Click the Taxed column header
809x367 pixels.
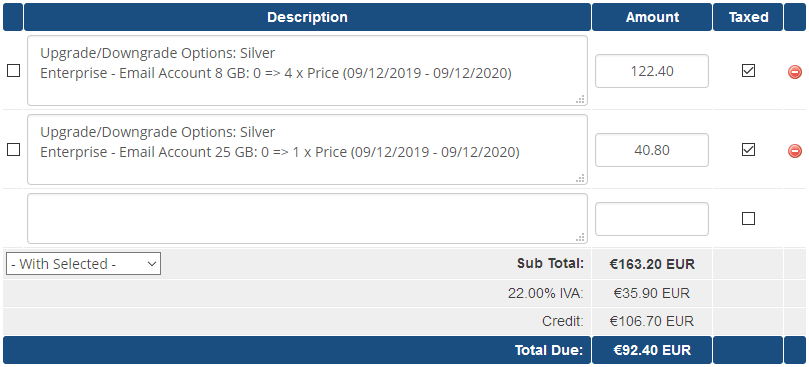(748, 17)
